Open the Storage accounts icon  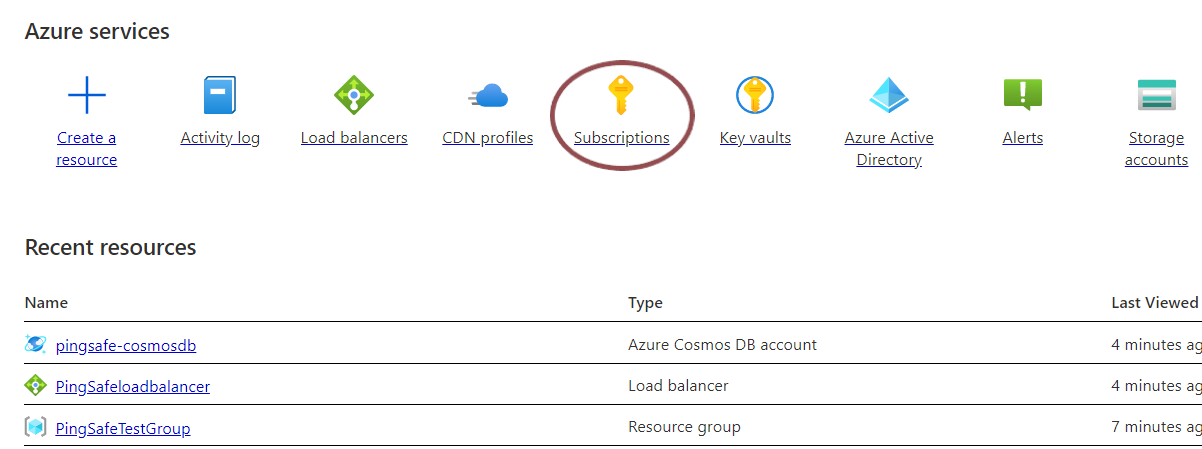point(1156,96)
